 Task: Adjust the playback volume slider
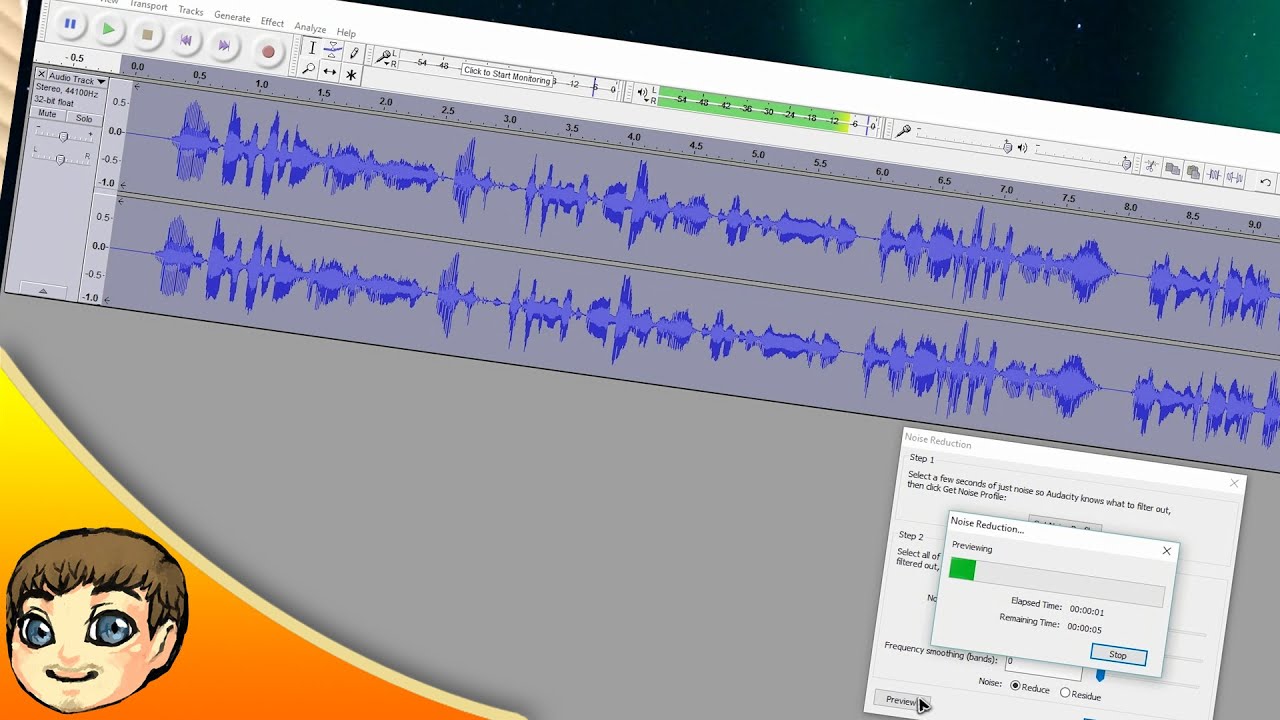click(1083, 156)
